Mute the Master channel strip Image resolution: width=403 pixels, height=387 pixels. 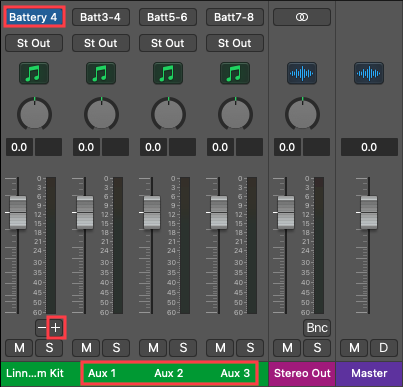[354, 348]
